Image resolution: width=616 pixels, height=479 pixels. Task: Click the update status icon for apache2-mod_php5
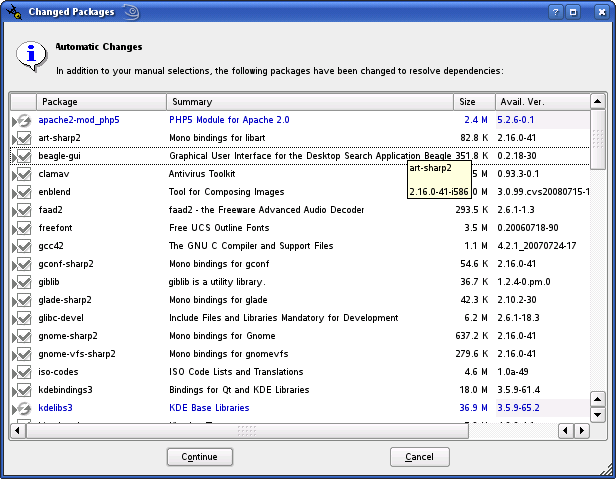coord(24,120)
